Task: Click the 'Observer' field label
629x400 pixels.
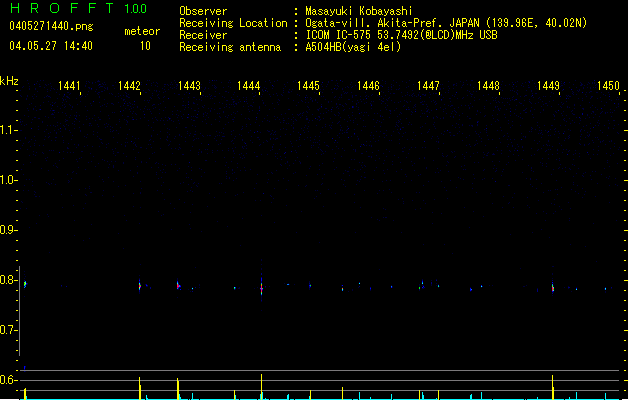Action: pos(203,11)
